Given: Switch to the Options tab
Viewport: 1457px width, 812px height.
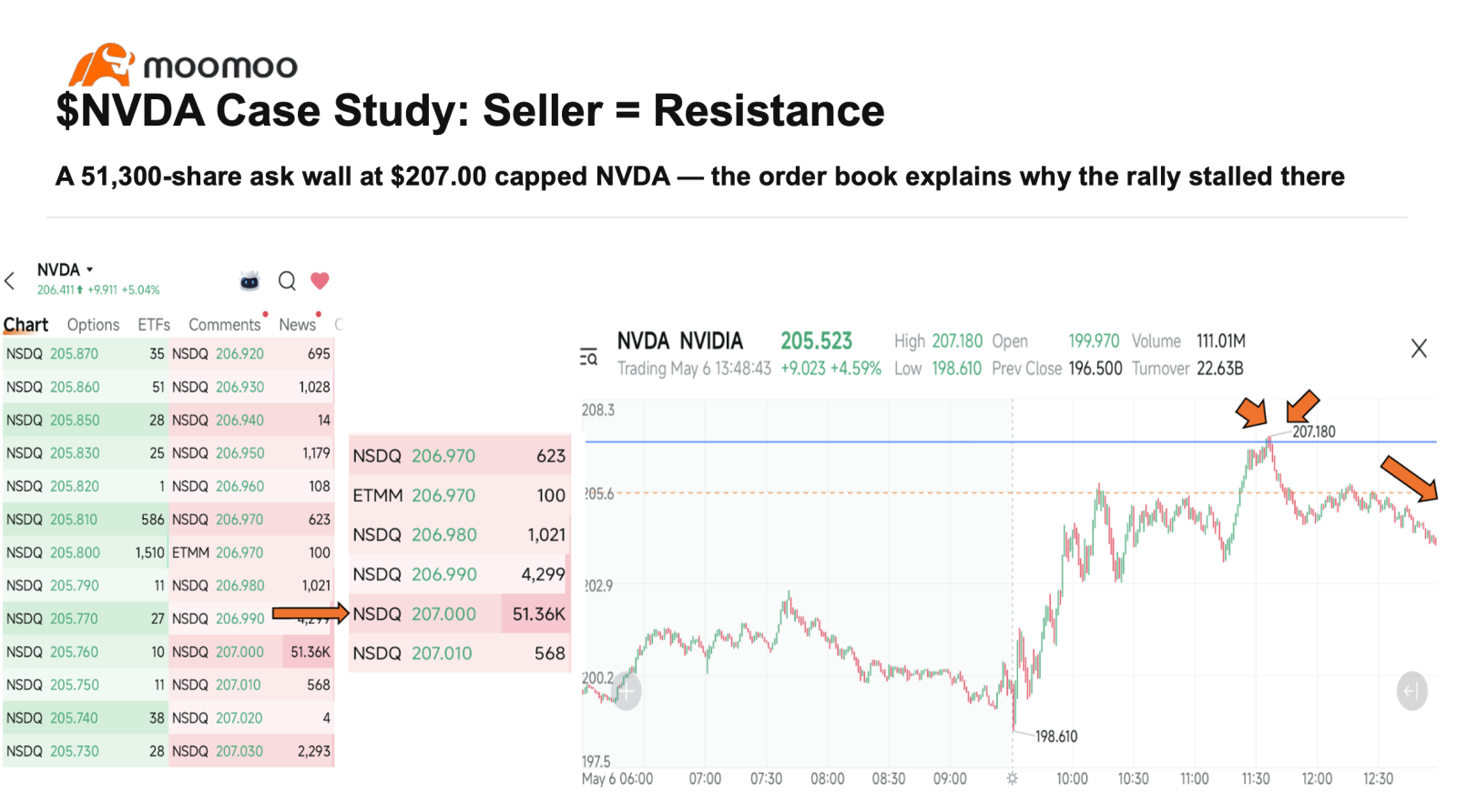Looking at the screenshot, I should 93,324.
